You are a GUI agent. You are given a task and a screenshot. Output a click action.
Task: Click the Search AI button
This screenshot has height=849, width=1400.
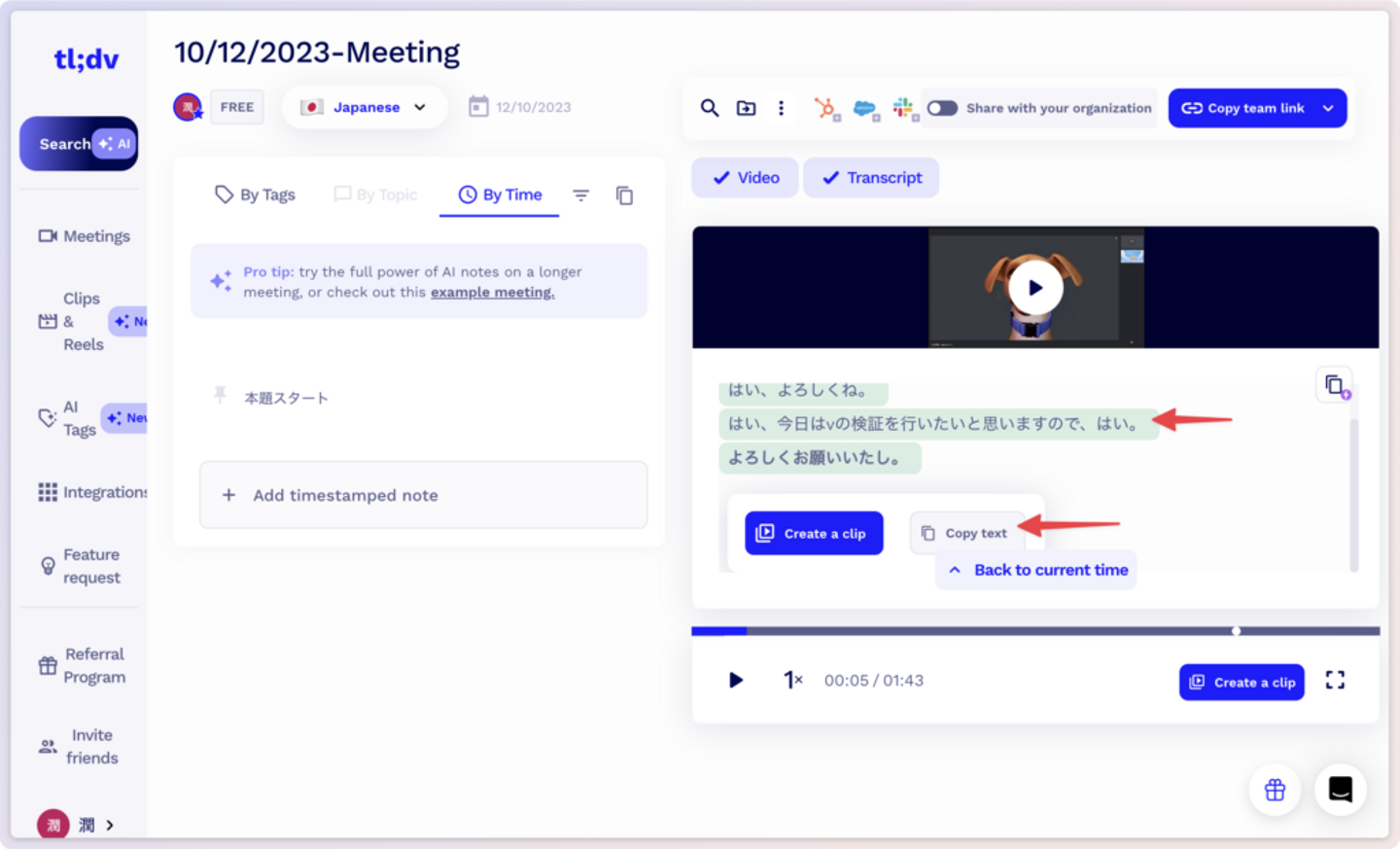click(79, 144)
